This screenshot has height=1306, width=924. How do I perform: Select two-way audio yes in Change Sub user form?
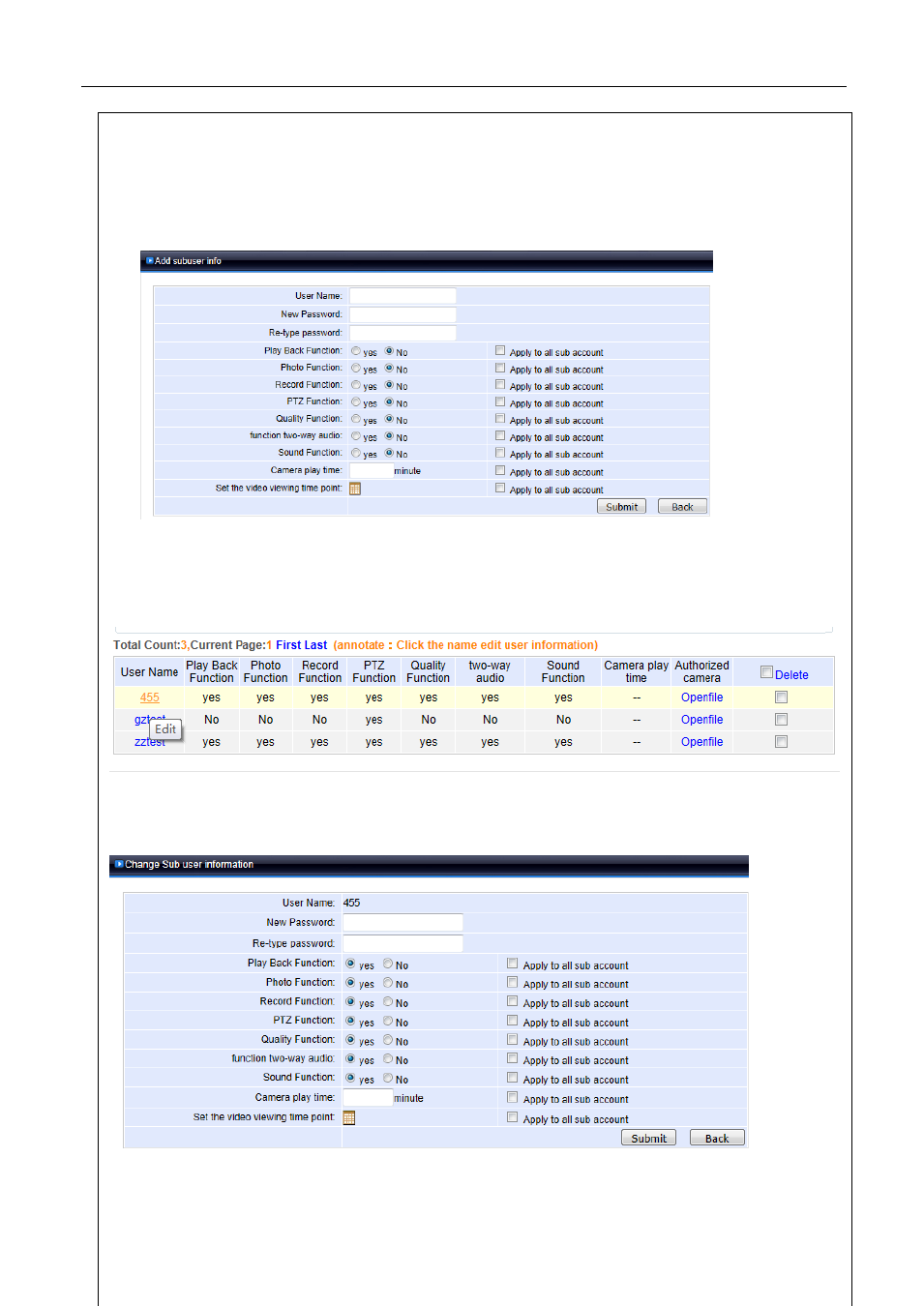click(x=350, y=1059)
